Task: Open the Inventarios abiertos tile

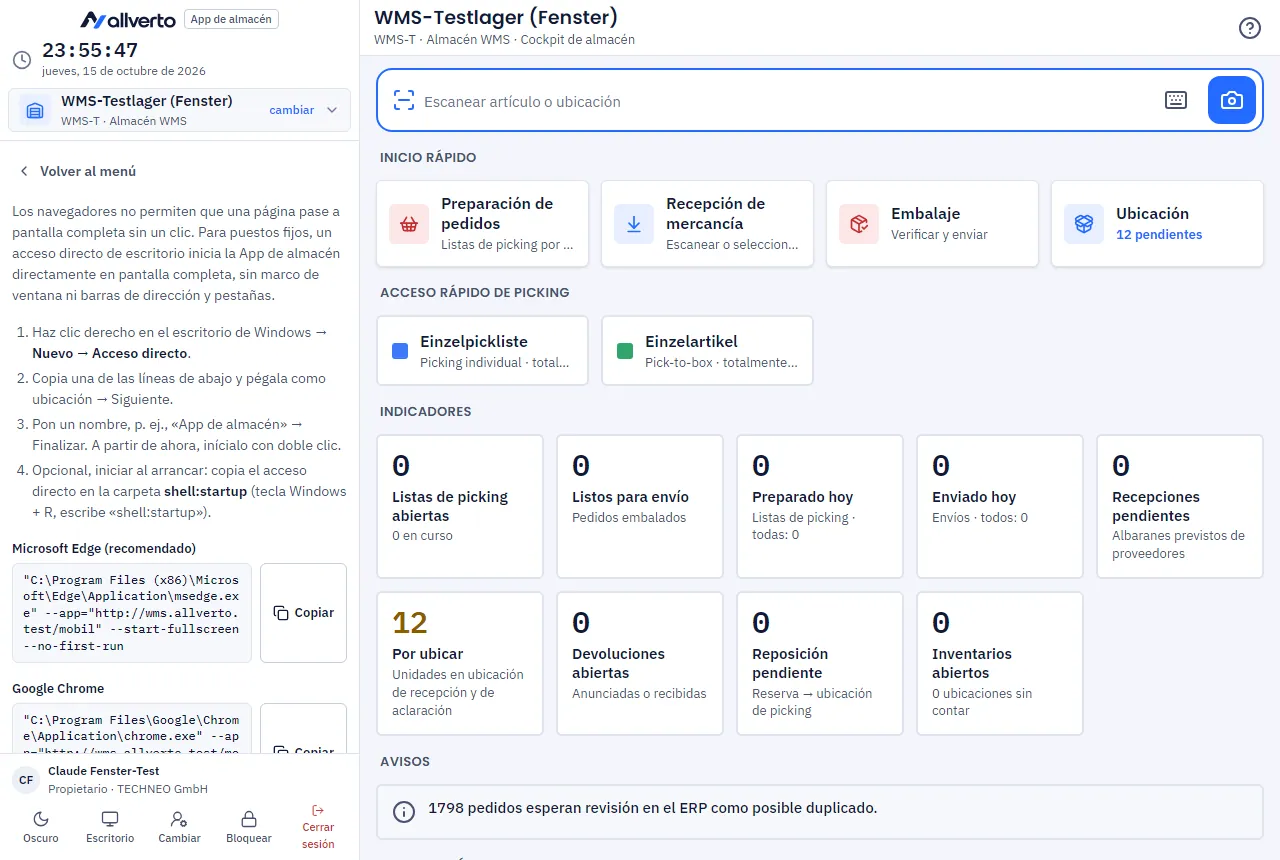Action: point(1000,663)
